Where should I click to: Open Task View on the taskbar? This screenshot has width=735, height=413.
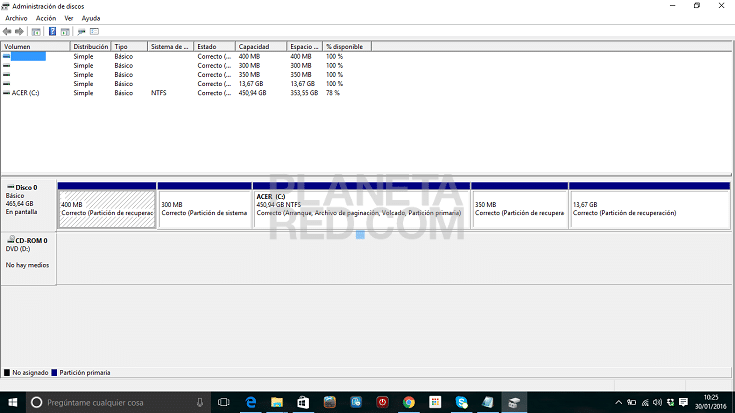coord(223,402)
